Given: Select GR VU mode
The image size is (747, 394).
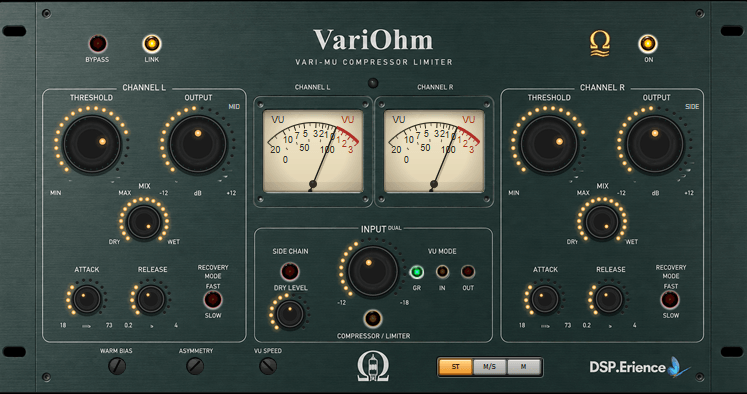Looking at the screenshot, I should [417, 272].
